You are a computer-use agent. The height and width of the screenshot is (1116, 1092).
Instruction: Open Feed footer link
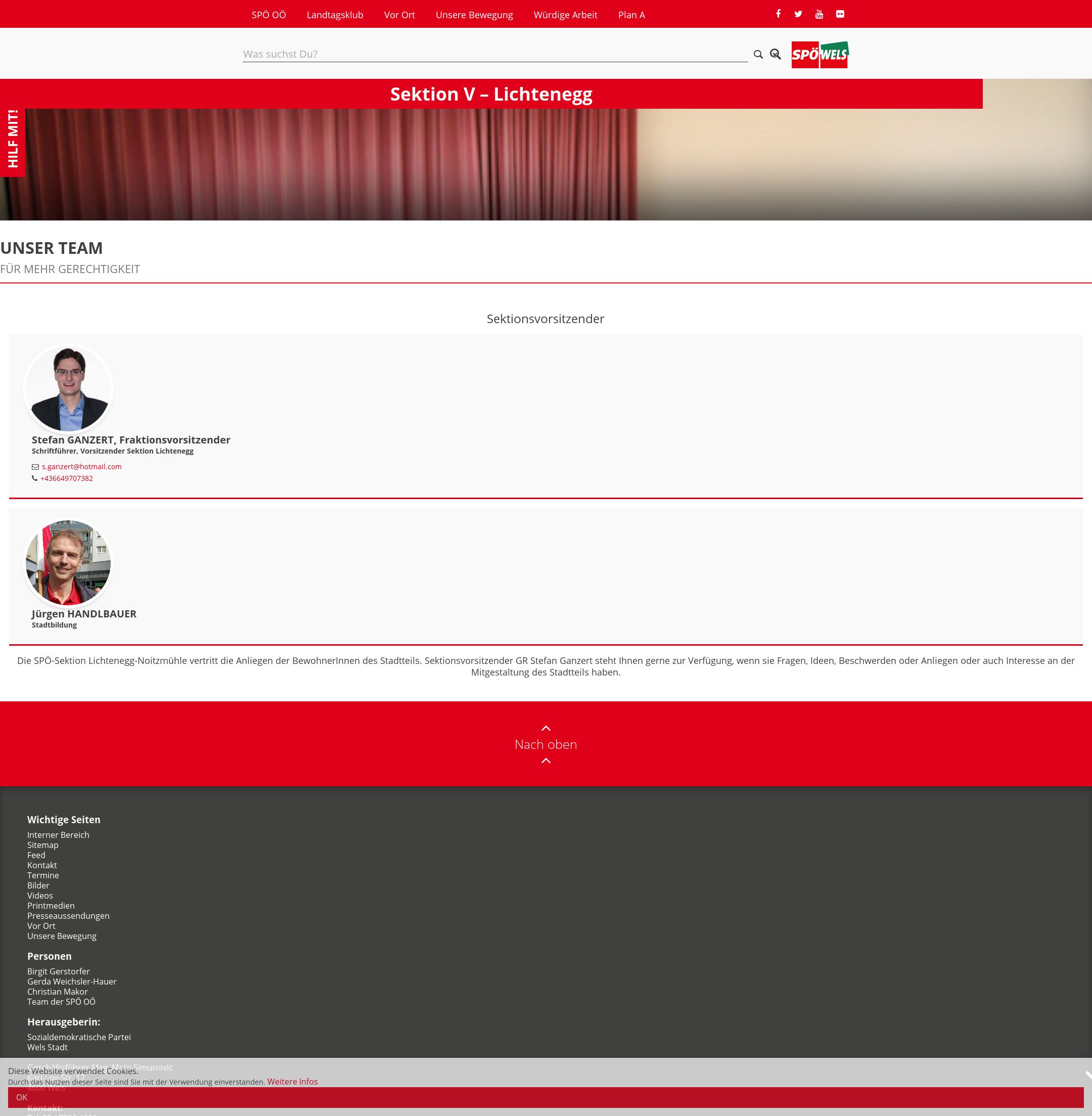pyautogui.click(x=36, y=855)
